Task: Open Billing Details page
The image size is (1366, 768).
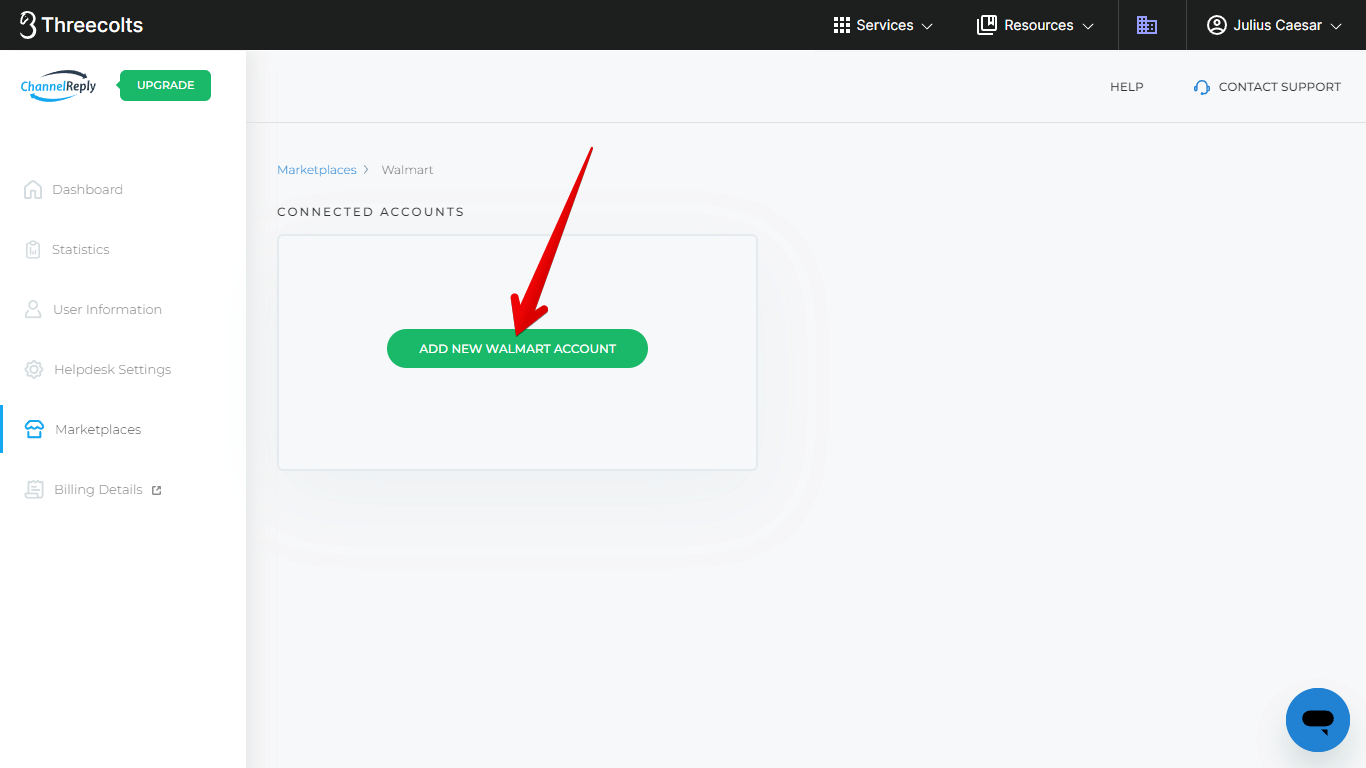Action: 98,490
